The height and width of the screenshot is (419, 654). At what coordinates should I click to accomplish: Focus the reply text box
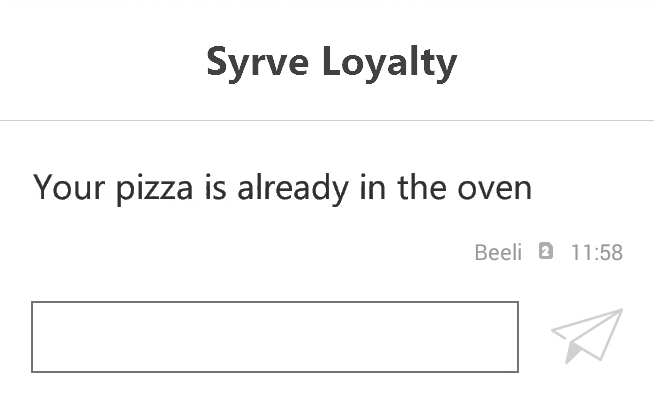pyautogui.click(x=275, y=337)
